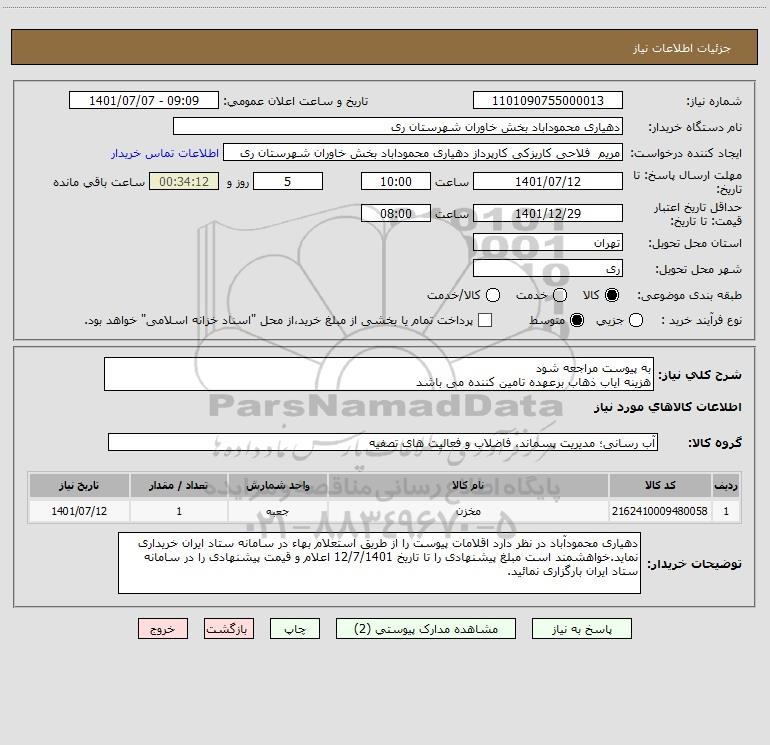Choose جزیی purchase process type
Screen dimensions: 770x745
[636, 320]
